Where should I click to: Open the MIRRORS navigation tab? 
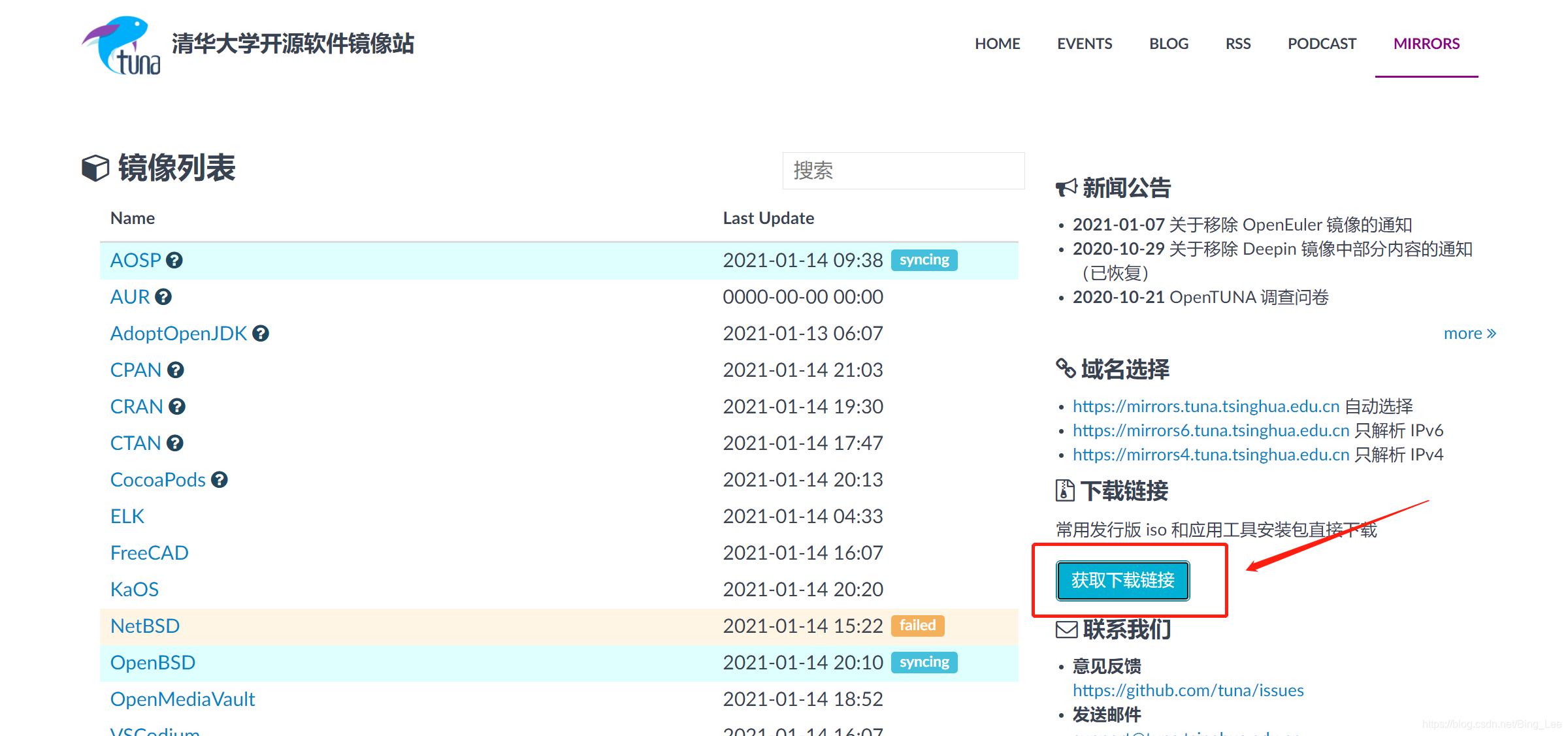point(1426,44)
